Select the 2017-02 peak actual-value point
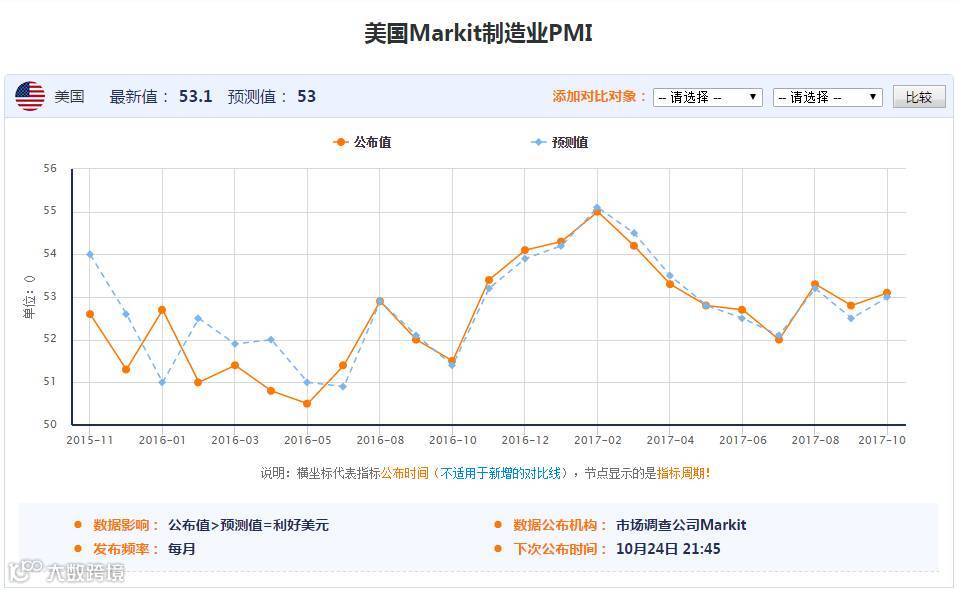Screen dimensions: 957x590 pyautogui.click(x=598, y=212)
